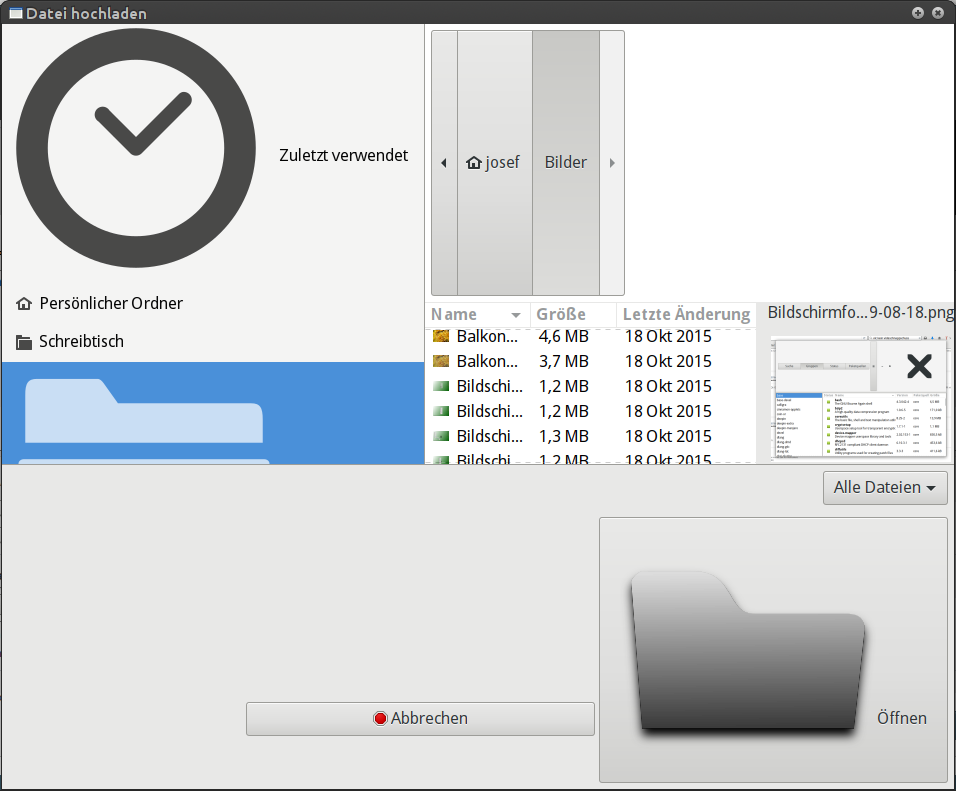Sort files by the Größe column header

(x=571, y=314)
